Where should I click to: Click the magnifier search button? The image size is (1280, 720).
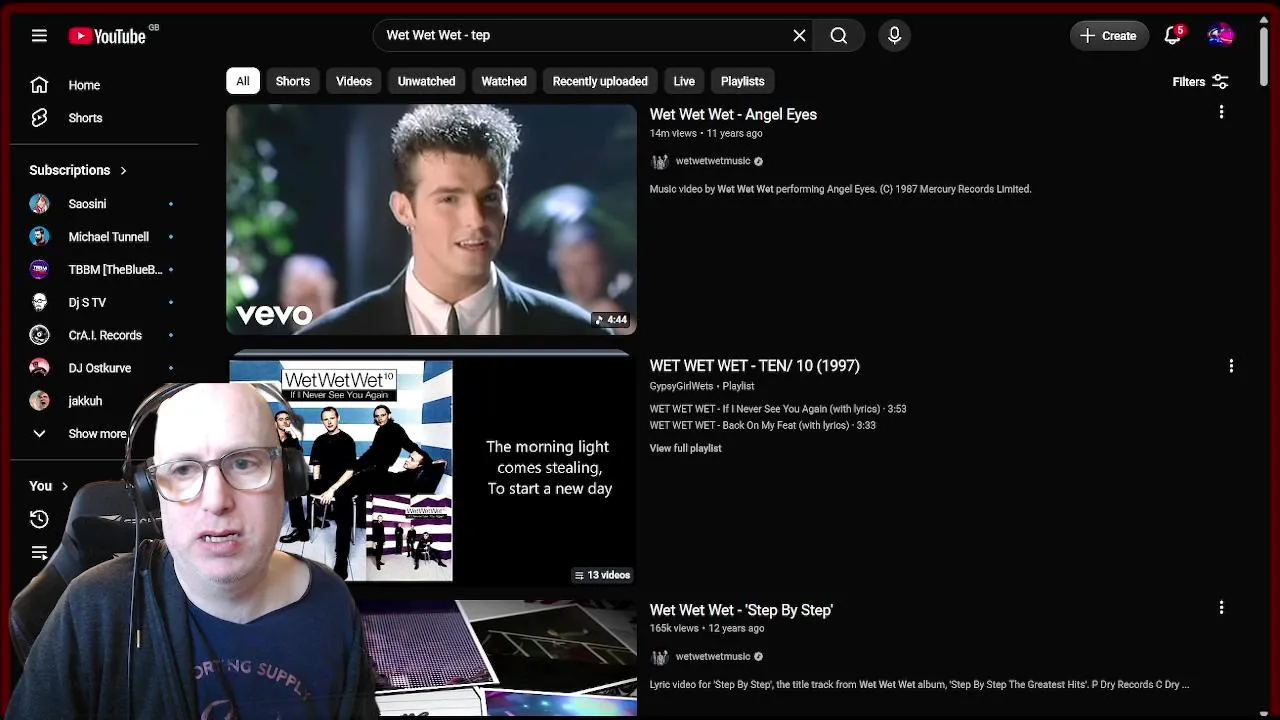[x=838, y=36]
